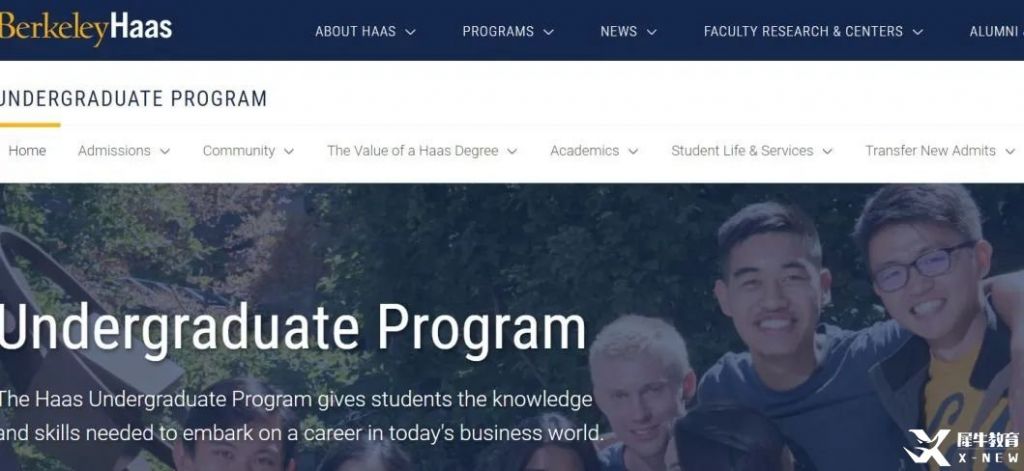The height and width of the screenshot is (471, 1024).
Task: Click the Berkeley Haas logo
Action: pyautogui.click(x=86, y=29)
